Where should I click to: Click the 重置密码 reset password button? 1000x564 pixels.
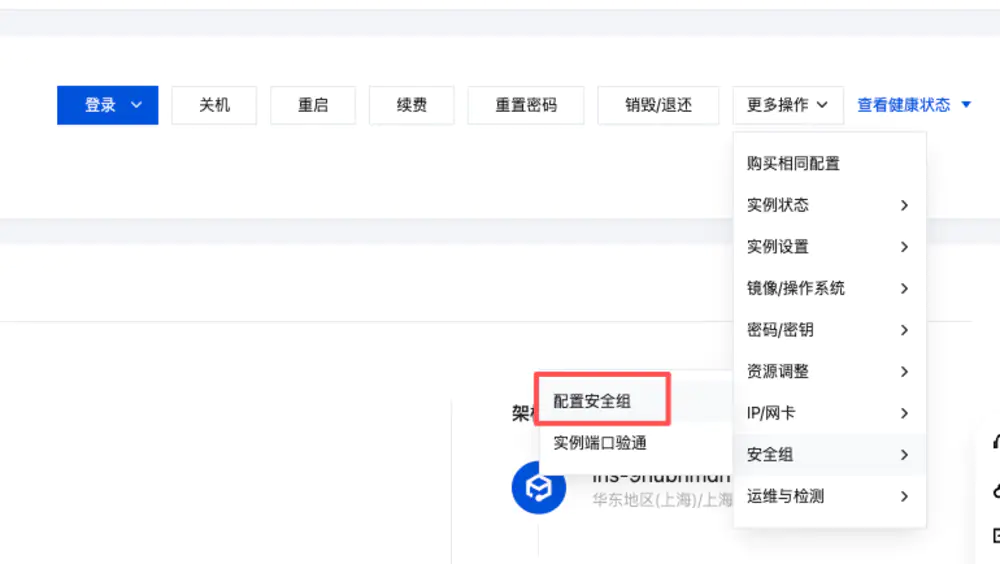click(x=526, y=105)
